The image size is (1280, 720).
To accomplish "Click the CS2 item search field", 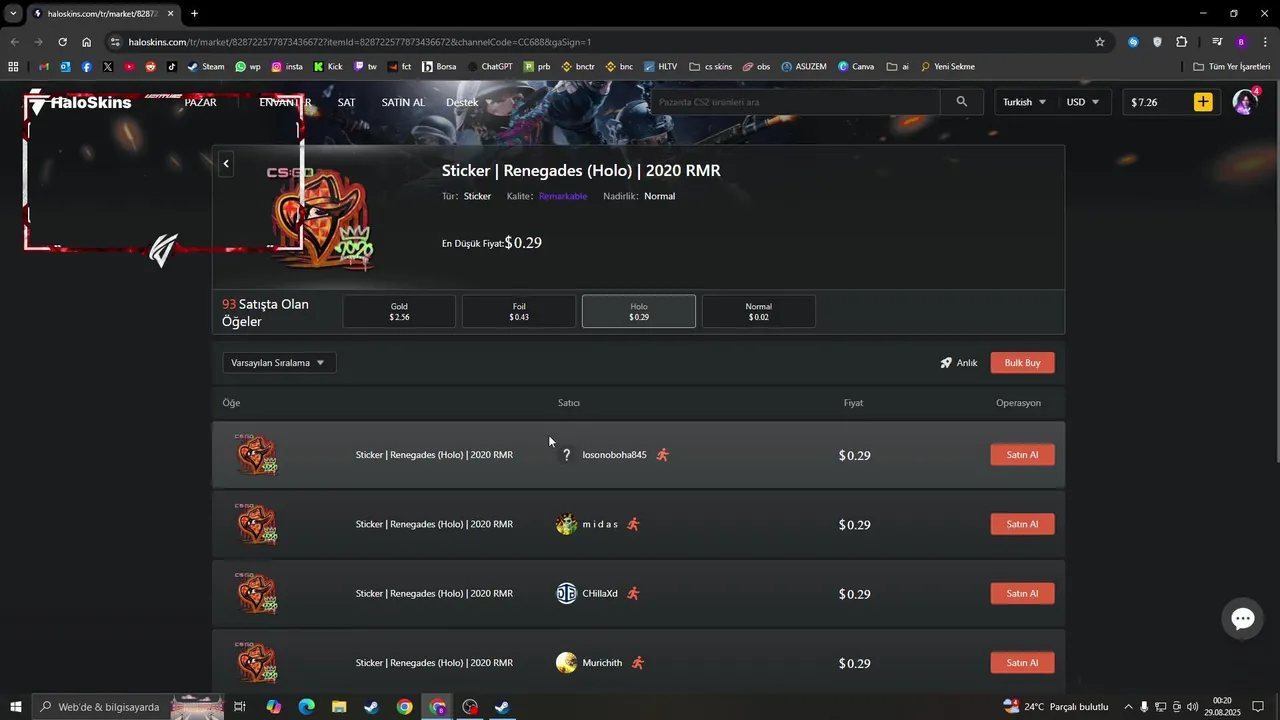I will coord(796,102).
